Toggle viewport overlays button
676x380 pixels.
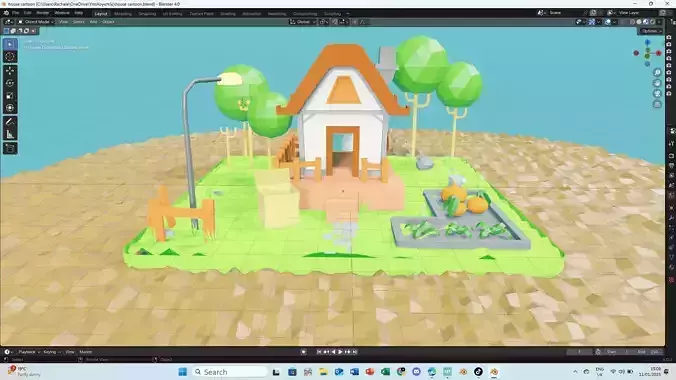608,22
